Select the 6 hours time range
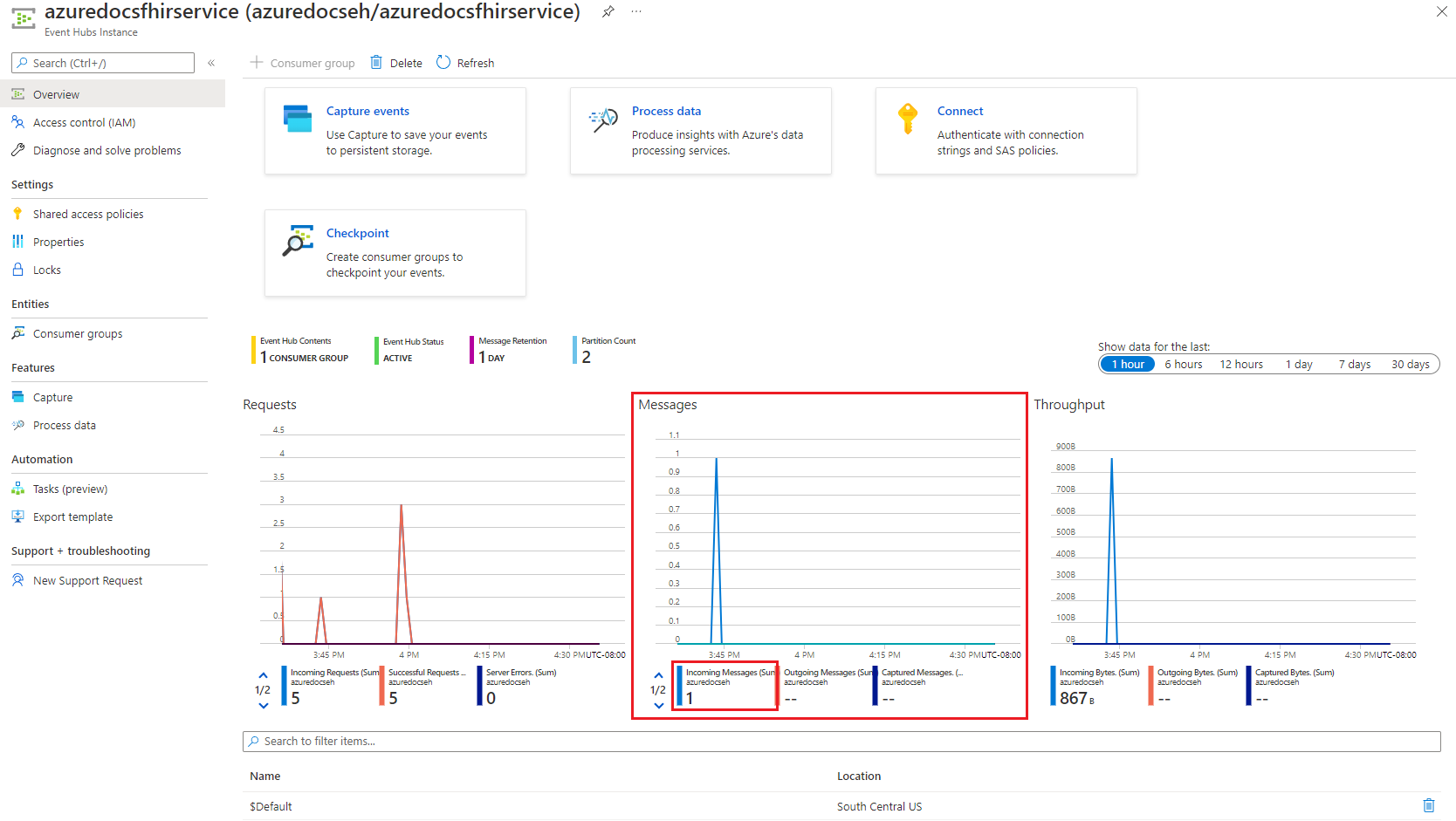Image resolution: width=1456 pixels, height=821 pixels. coord(1183,365)
